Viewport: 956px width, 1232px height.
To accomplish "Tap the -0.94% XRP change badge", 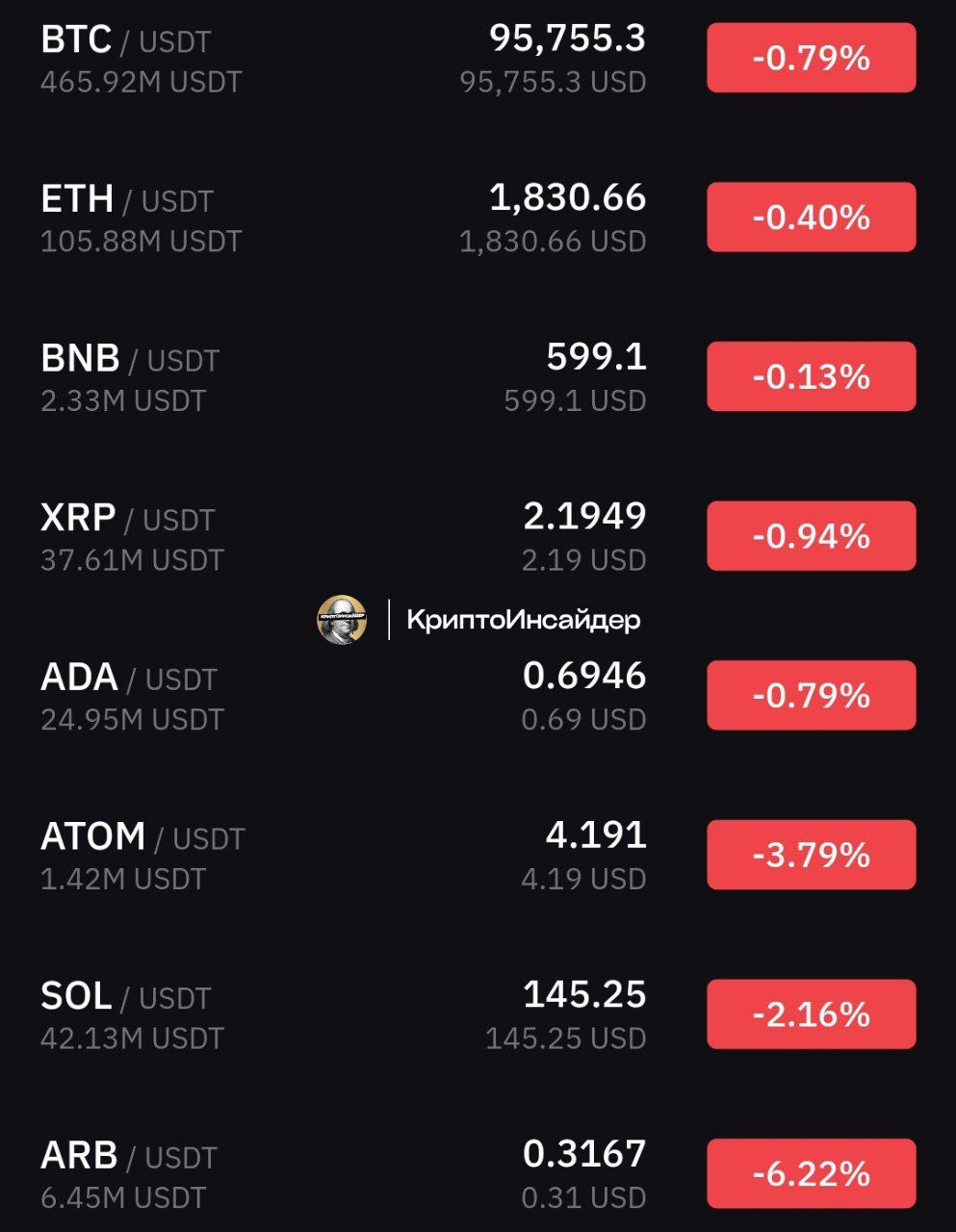I will pyautogui.click(x=812, y=536).
